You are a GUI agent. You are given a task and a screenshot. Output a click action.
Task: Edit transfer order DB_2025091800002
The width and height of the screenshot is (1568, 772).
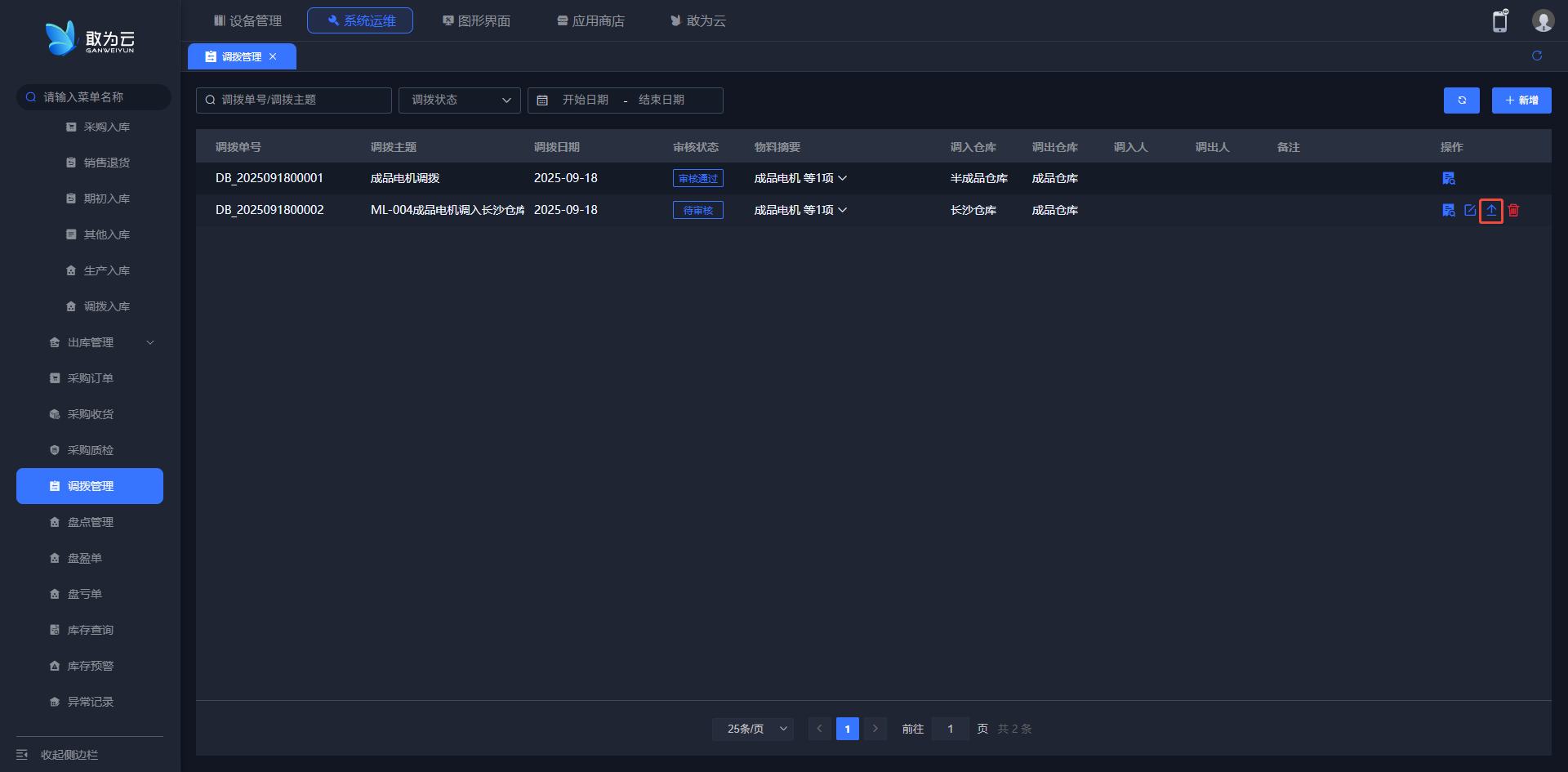coord(1470,210)
